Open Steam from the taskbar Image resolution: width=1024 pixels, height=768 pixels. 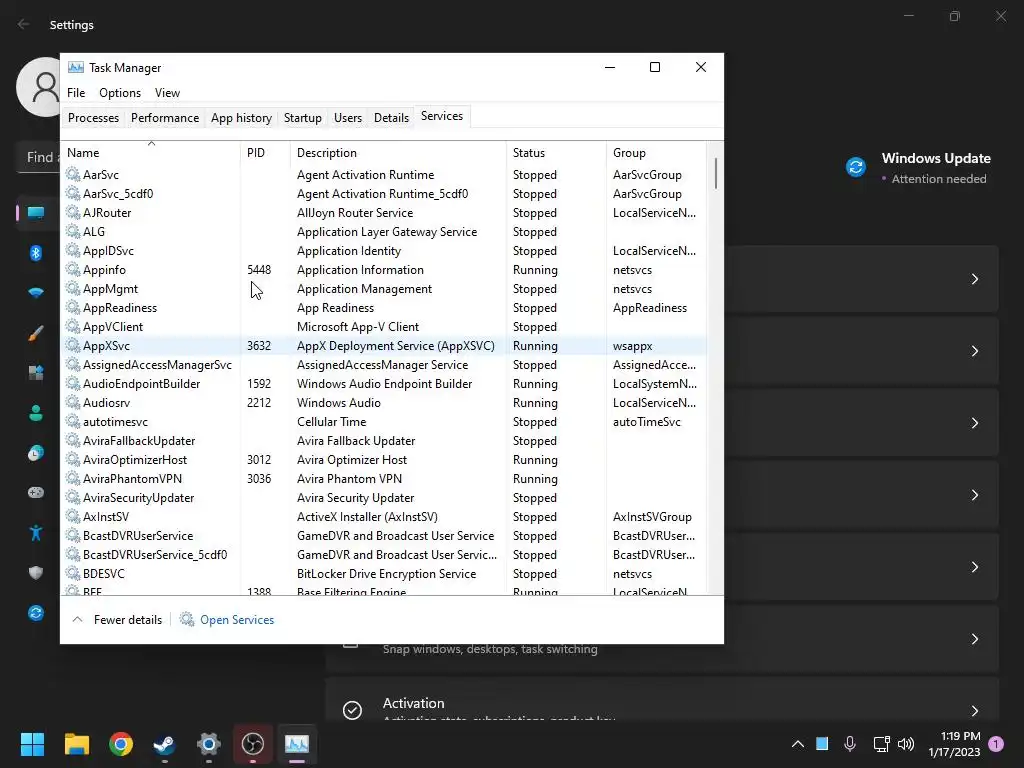point(165,744)
